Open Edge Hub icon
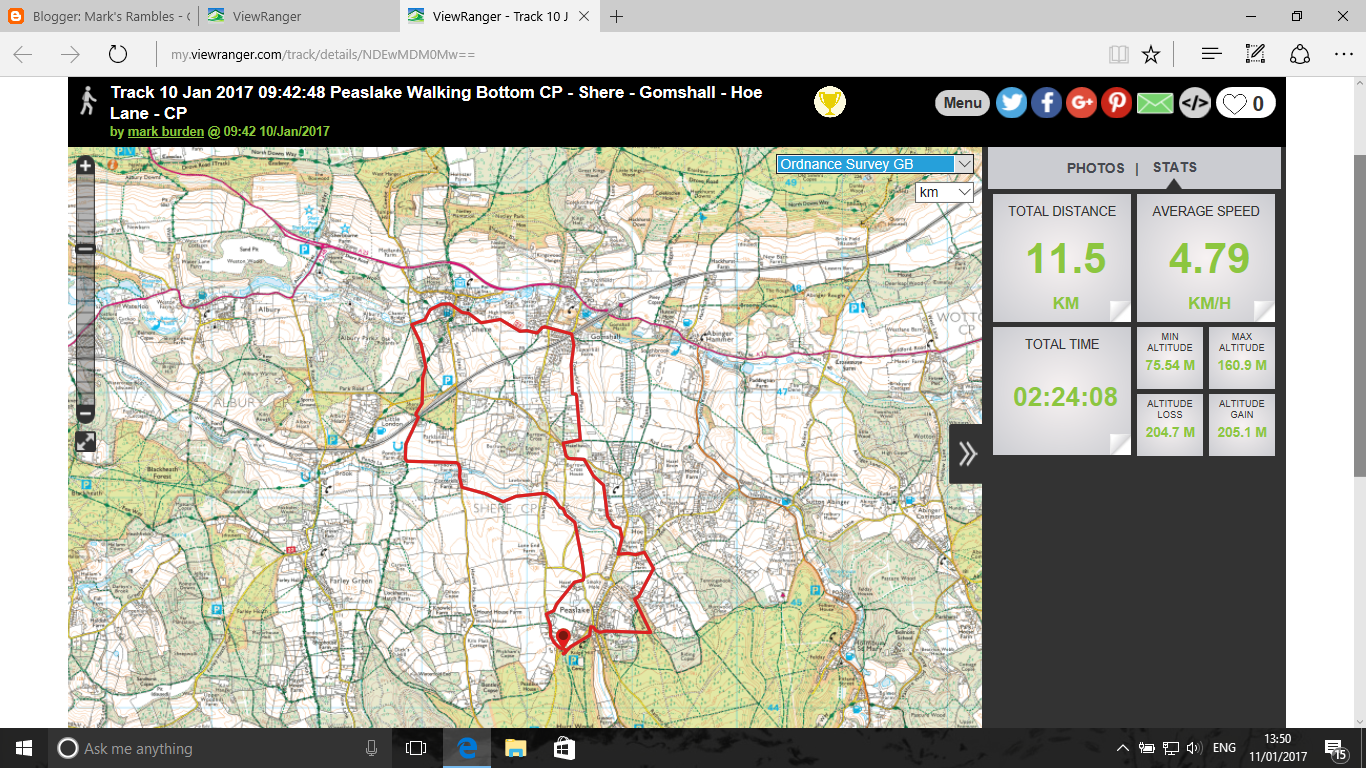 pyautogui.click(x=1211, y=54)
